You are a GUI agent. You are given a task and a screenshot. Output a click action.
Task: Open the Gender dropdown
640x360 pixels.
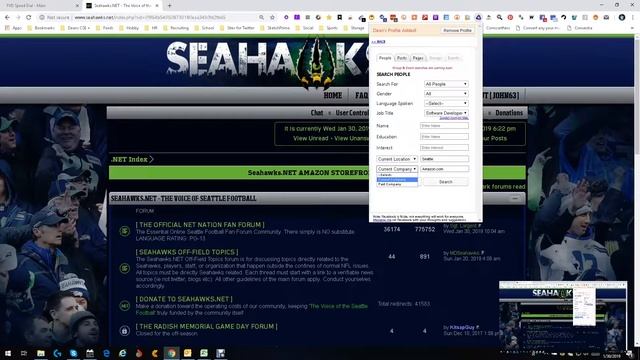(446, 93)
